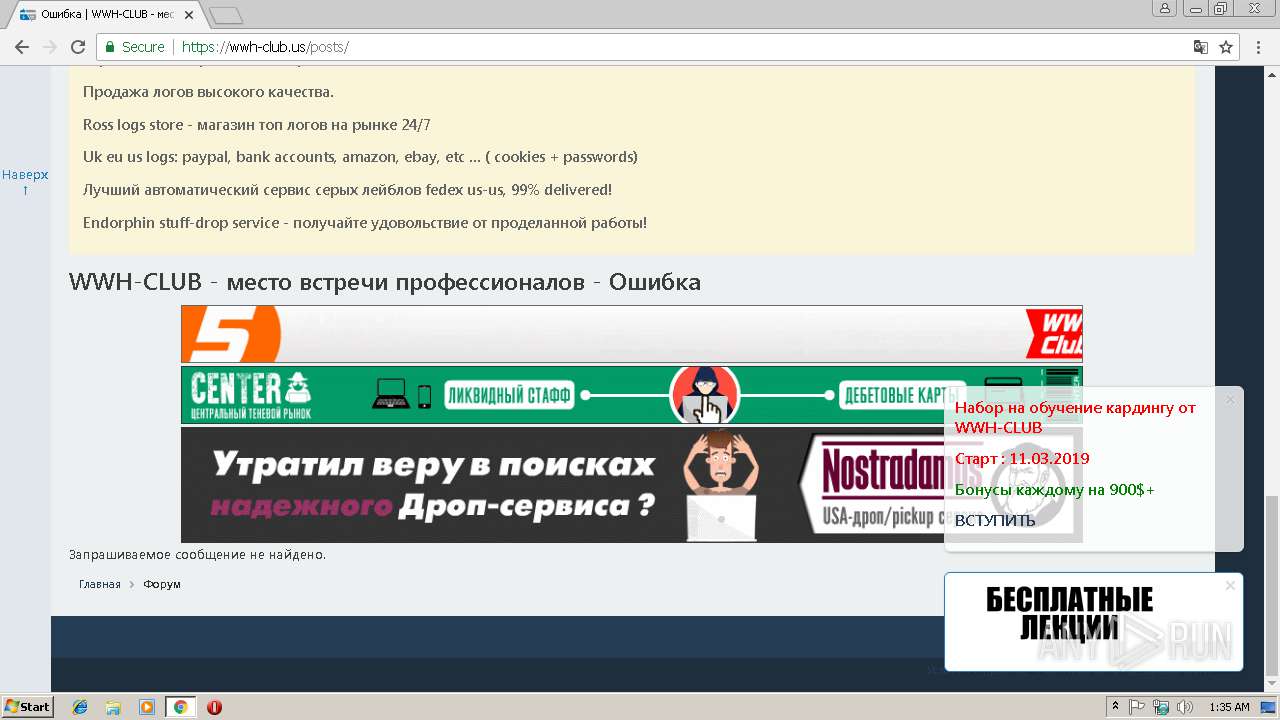The width and height of the screenshot is (1280, 720).
Task: Open Windows Explorer folder icon in taskbar
Action: tap(113, 707)
